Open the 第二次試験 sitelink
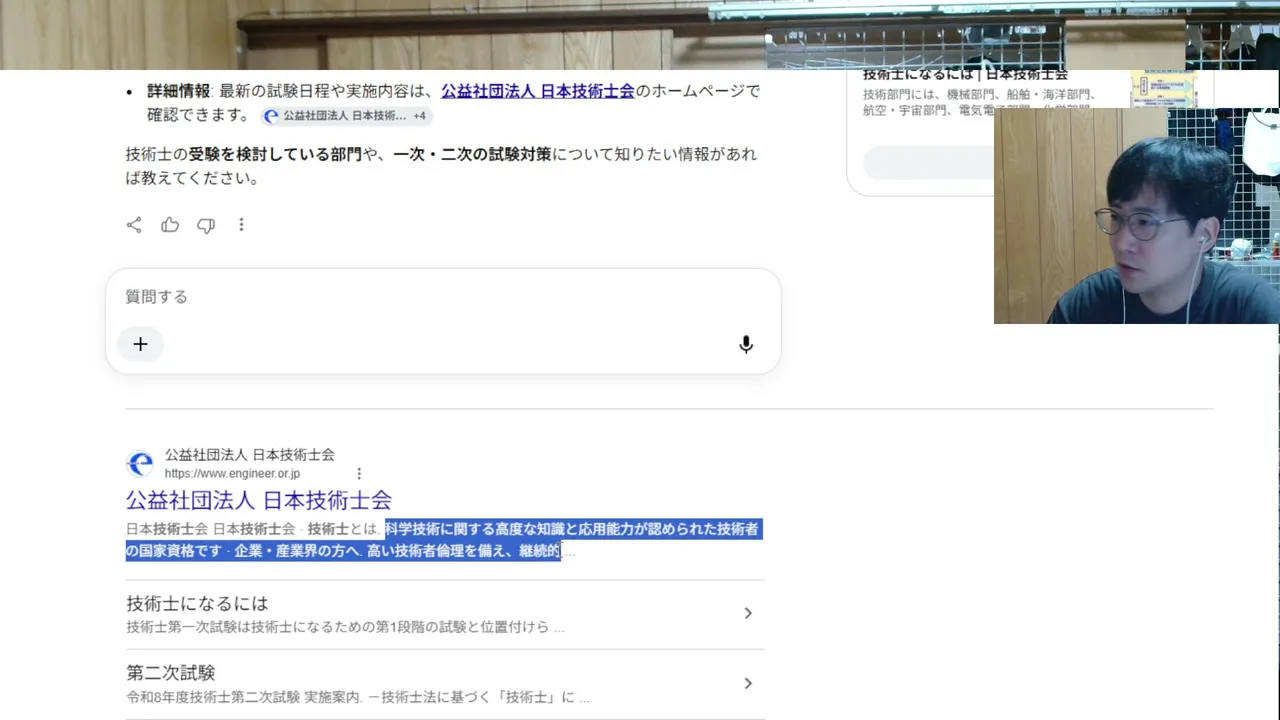This screenshot has height=720, width=1280. point(171,673)
